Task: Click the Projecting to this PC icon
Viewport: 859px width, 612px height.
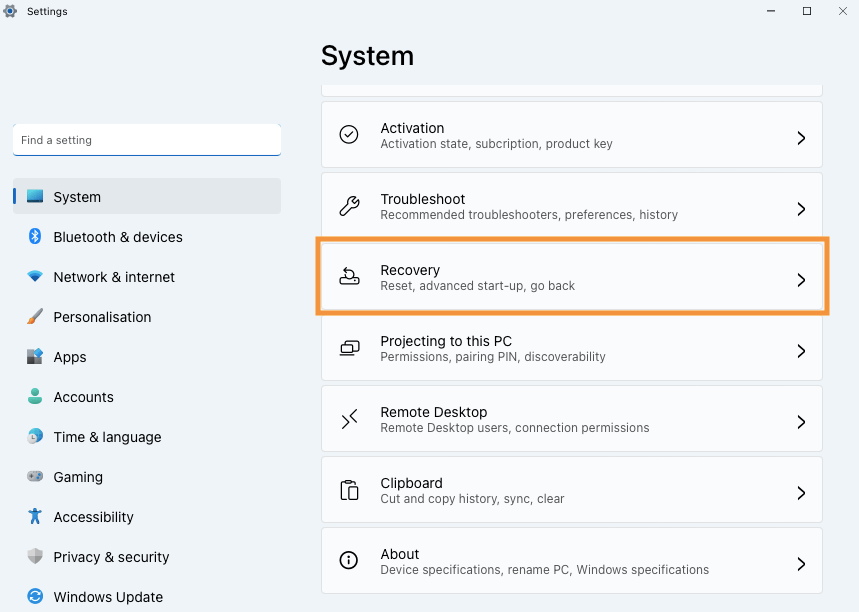Action: coord(349,348)
